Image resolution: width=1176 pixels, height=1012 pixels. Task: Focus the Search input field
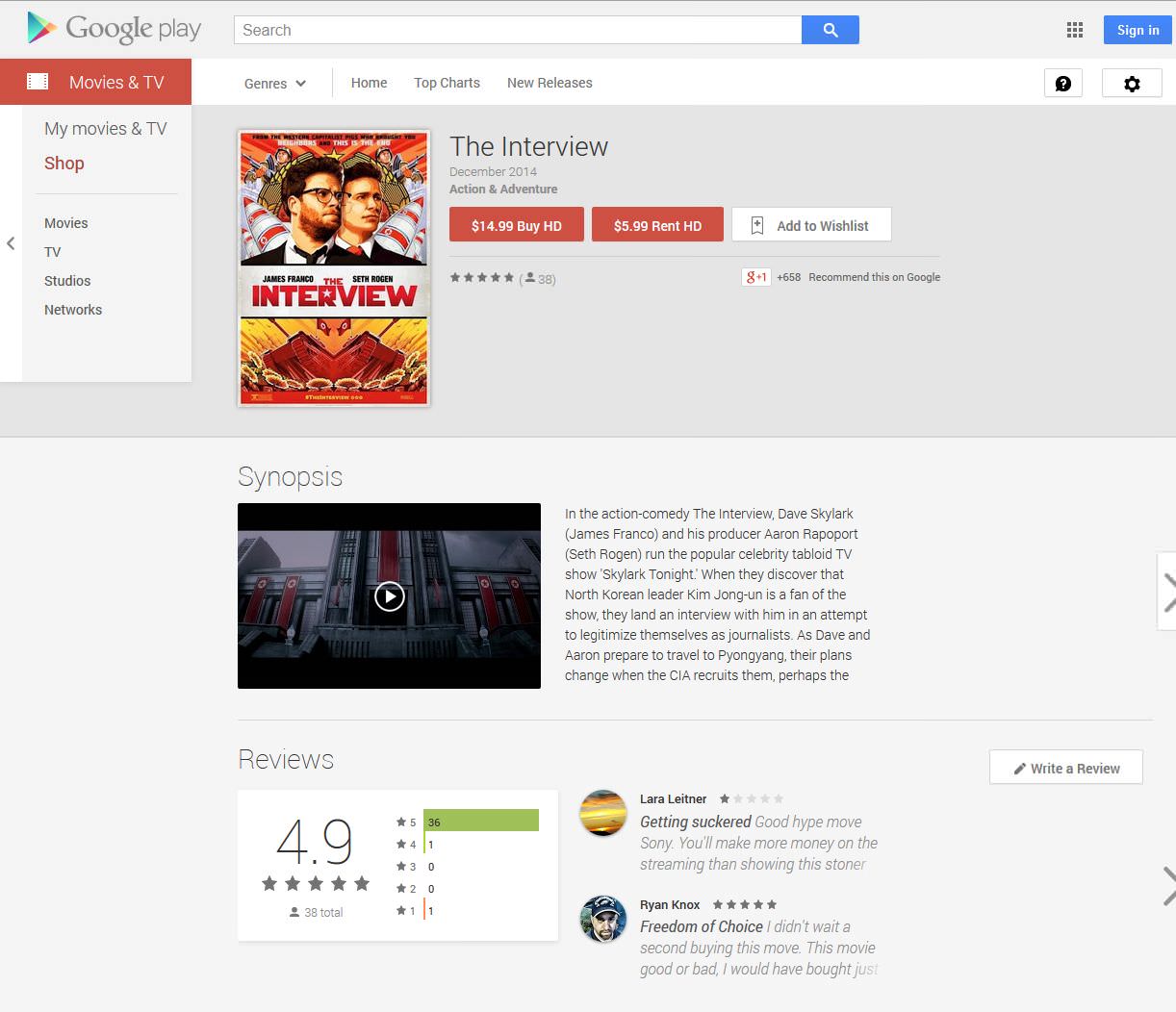(x=518, y=30)
